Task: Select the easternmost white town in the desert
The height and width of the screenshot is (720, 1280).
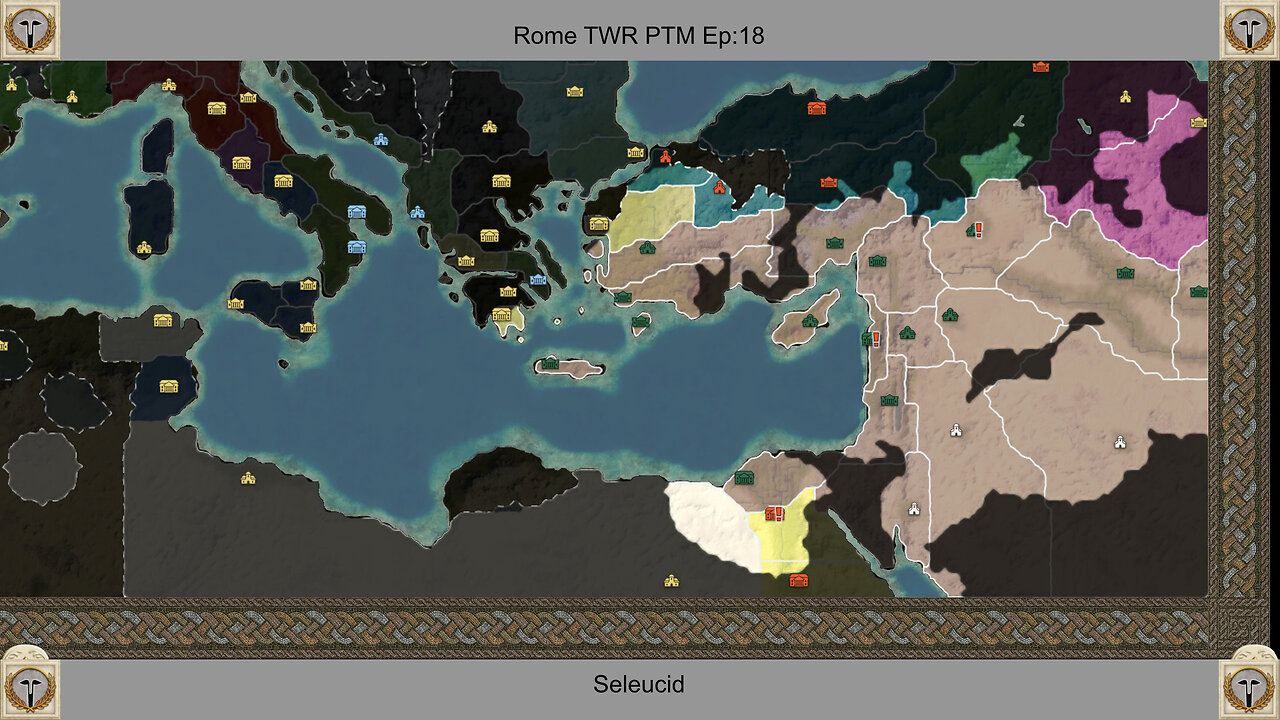Action: point(1120,441)
